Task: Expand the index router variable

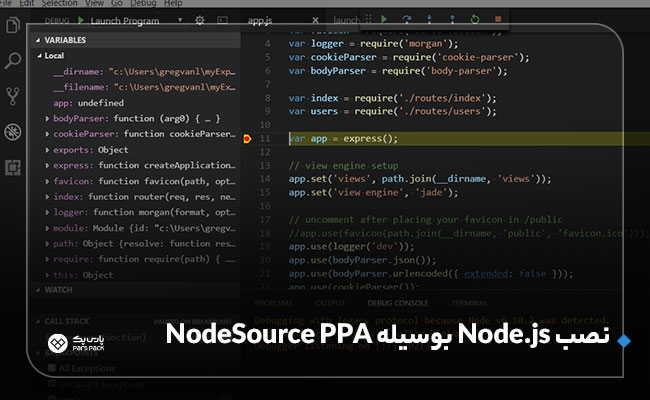Action: [x=47, y=196]
